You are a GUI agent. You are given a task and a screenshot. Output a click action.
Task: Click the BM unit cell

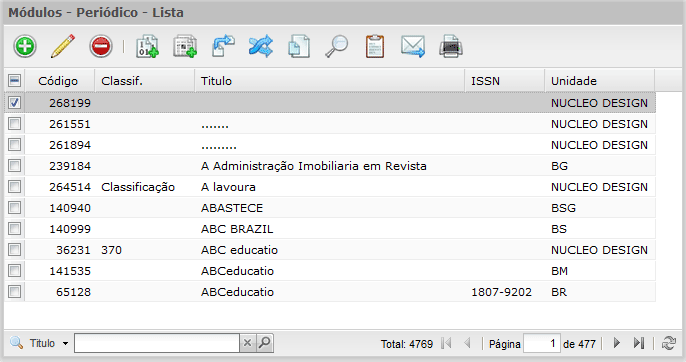pyautogui.click(x=560, y=271)
